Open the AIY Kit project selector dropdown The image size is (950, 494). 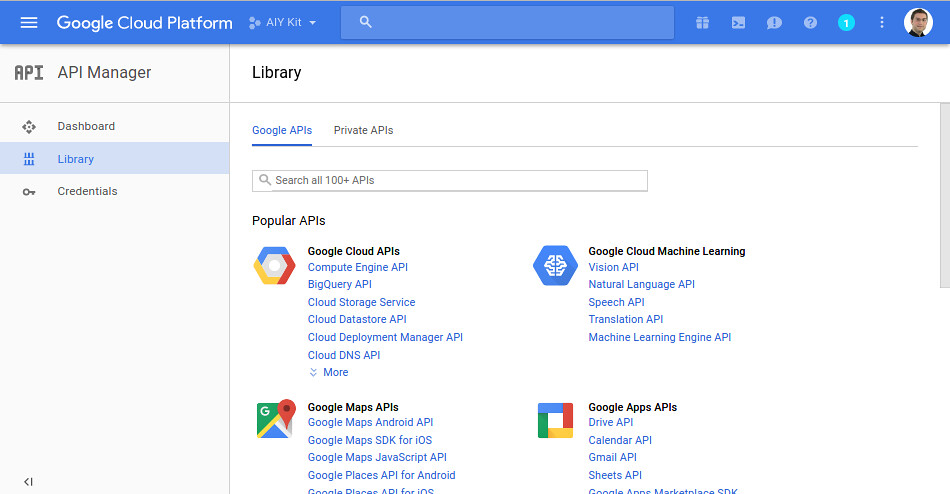(x=282, y=22)
